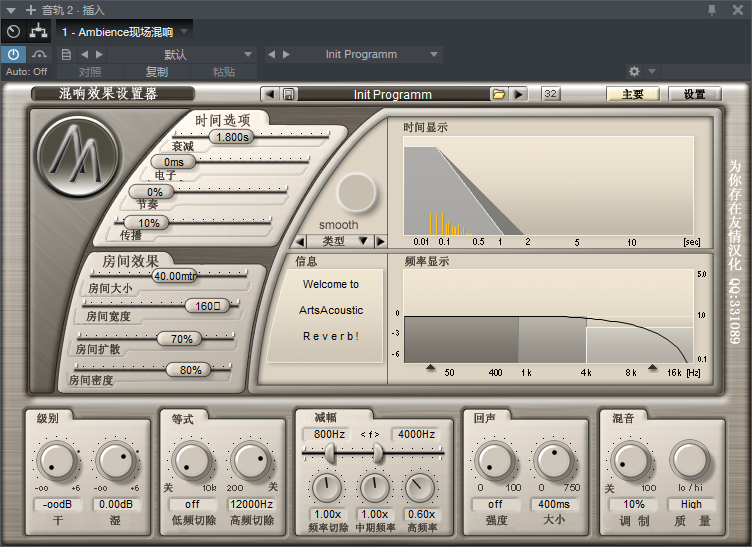Click the 4000Hz crossover slider handle
The height and width of the screenshot is (547, 752).
point(378,452)
